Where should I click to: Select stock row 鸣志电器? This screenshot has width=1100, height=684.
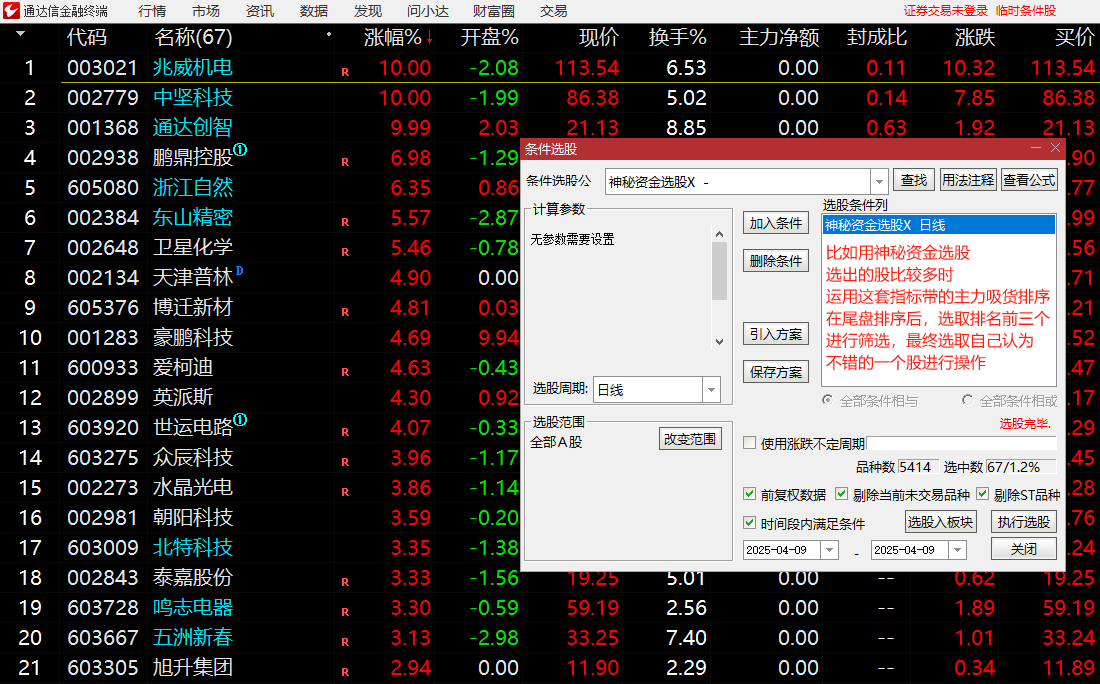coord(192,608)
